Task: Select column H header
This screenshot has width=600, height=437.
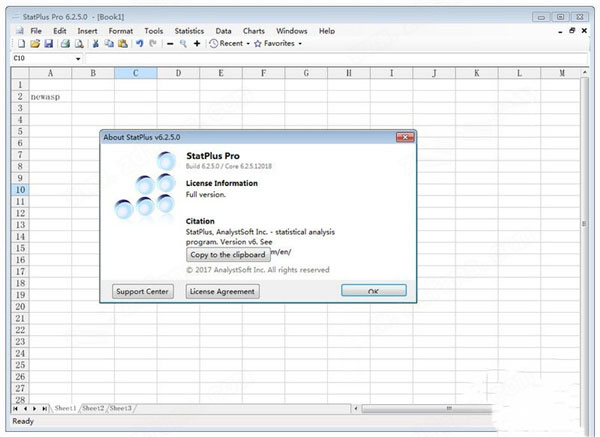Action: pos(349,73)
